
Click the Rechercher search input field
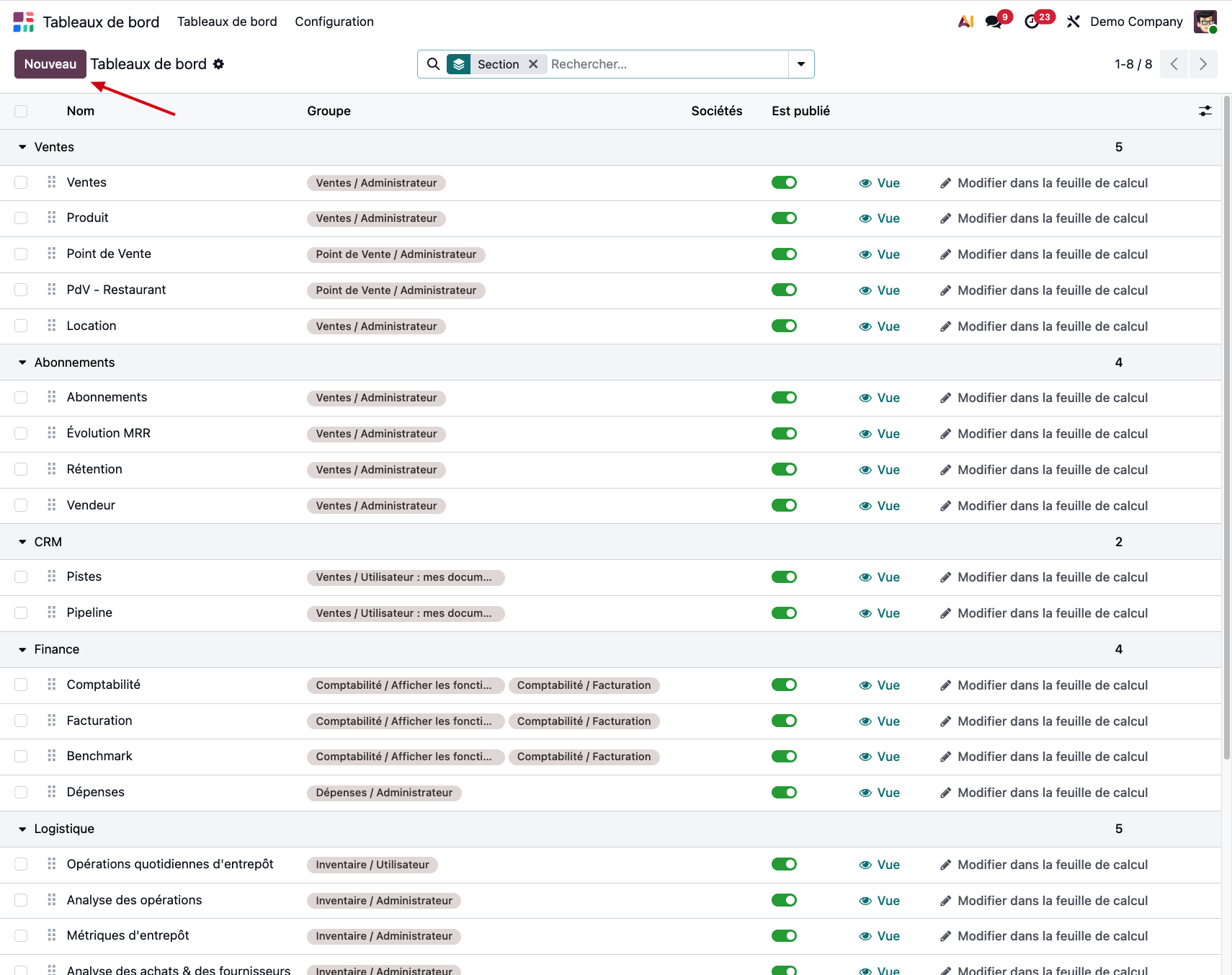[x=666, y=64]
